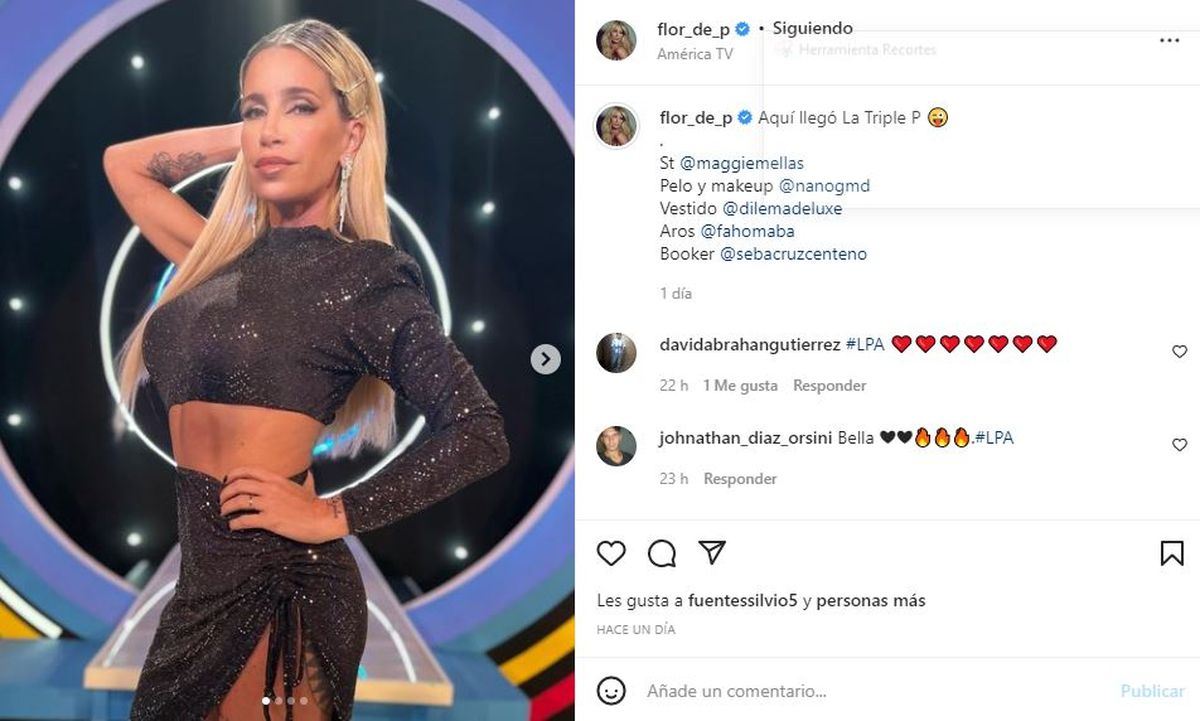Like johnathan_diaz_orsini's comment
Image resolution: width=1200 pixels, height=721 pixels.
click(x=1179, y=444)
